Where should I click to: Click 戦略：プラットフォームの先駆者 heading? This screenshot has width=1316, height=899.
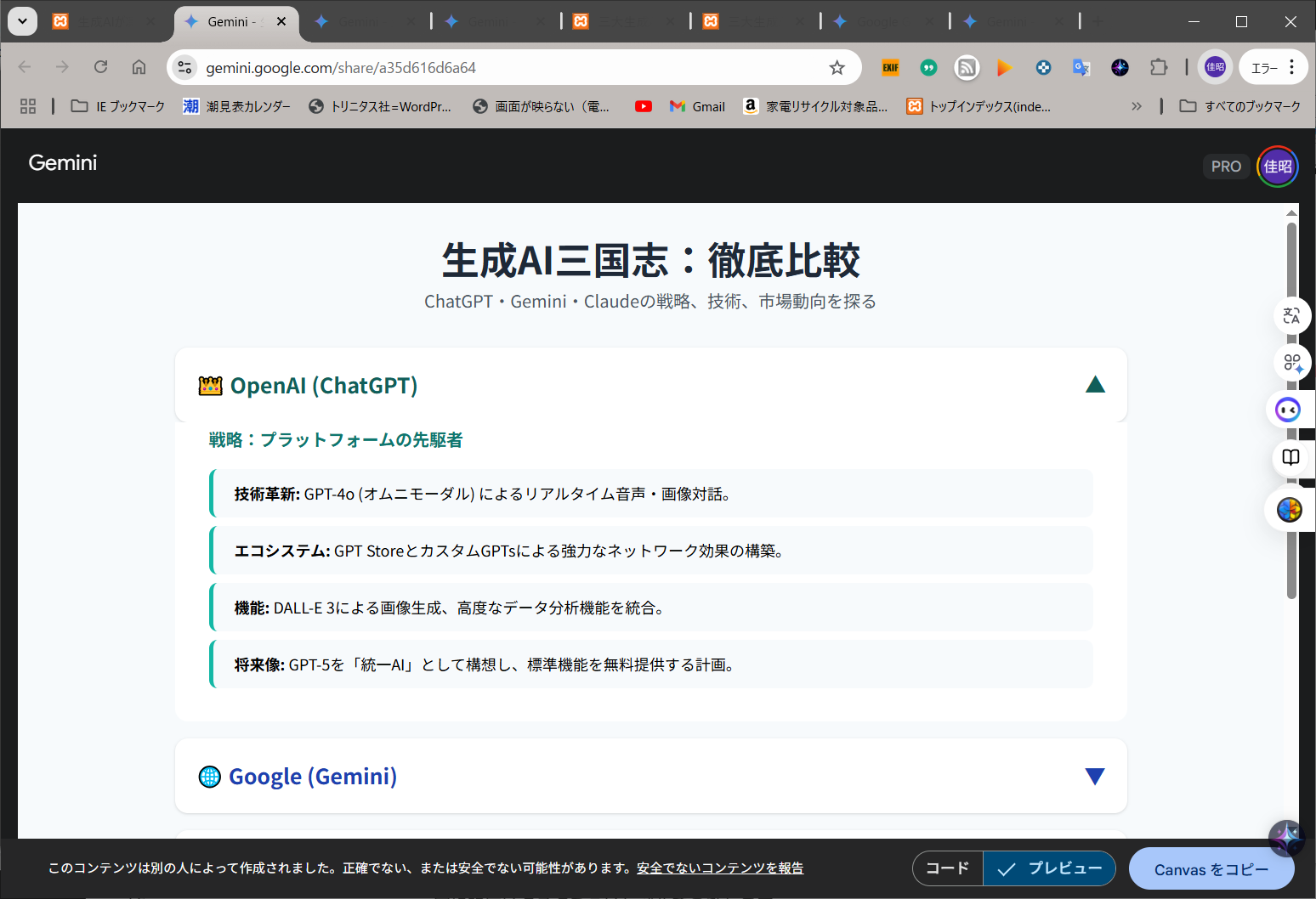(336, 439)
